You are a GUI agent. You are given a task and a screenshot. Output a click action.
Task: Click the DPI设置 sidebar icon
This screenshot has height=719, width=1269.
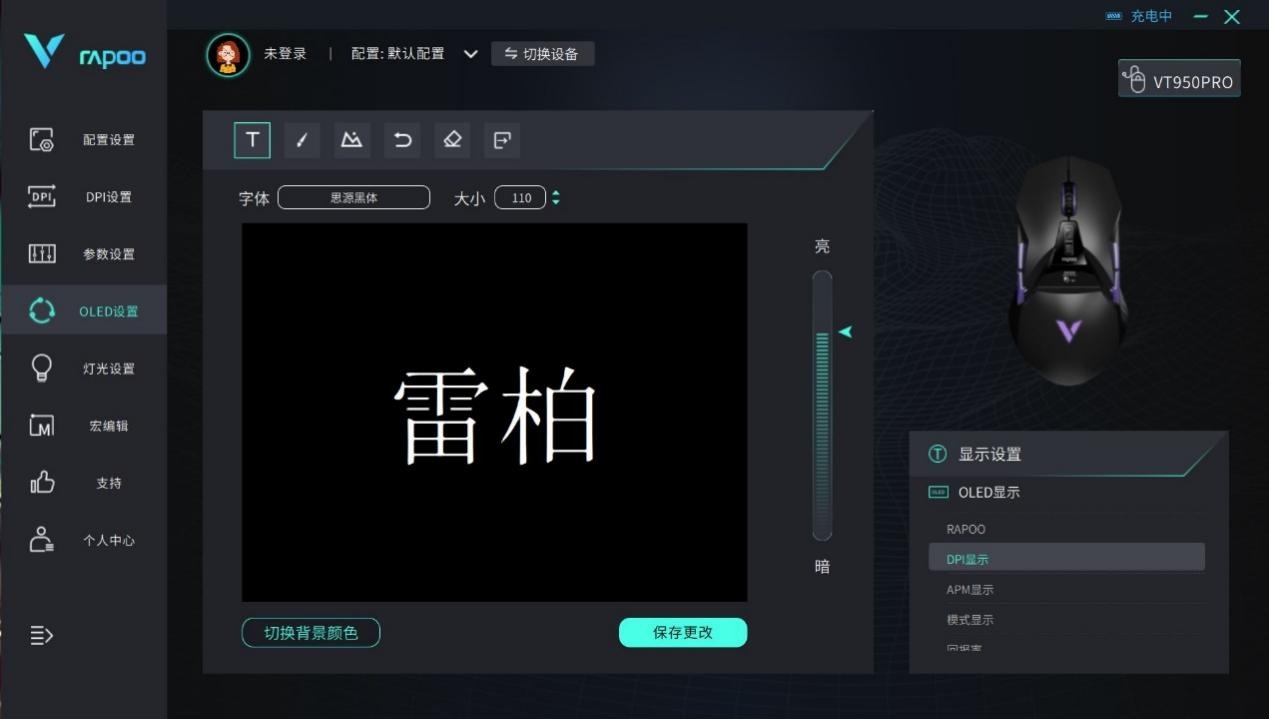(x=41, y=197)
